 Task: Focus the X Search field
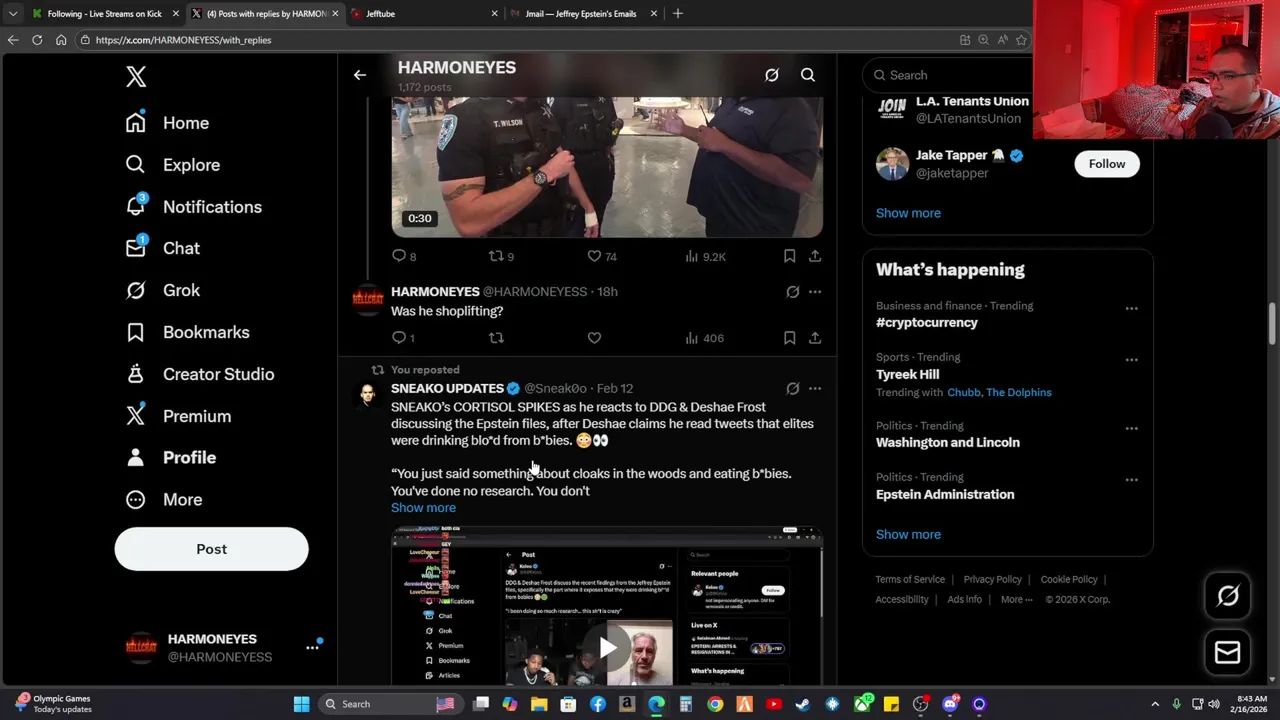point(950,75)
